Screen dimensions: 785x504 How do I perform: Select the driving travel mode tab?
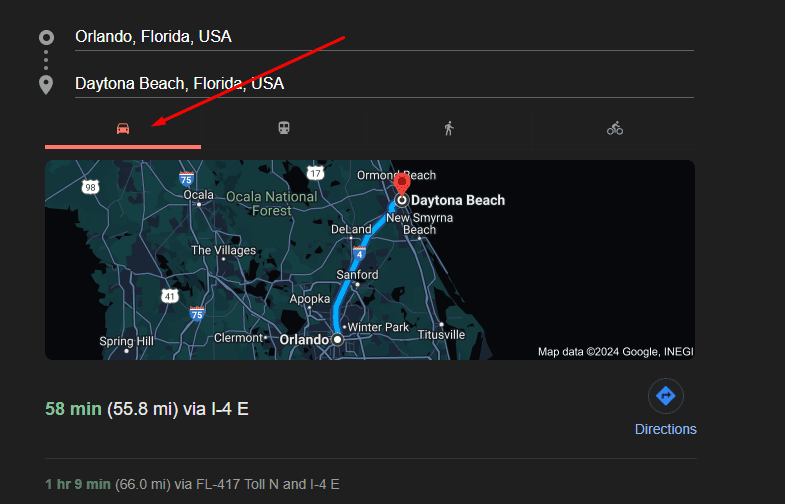(x=123, y=128)
